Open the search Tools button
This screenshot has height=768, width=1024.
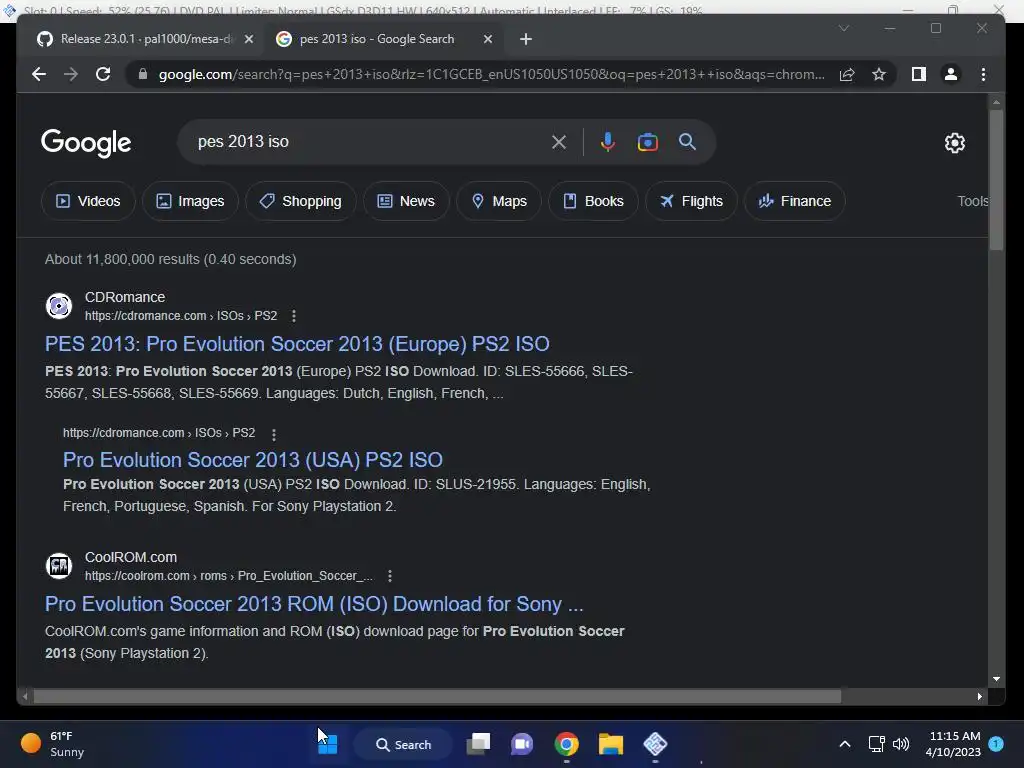pos(973,201)
